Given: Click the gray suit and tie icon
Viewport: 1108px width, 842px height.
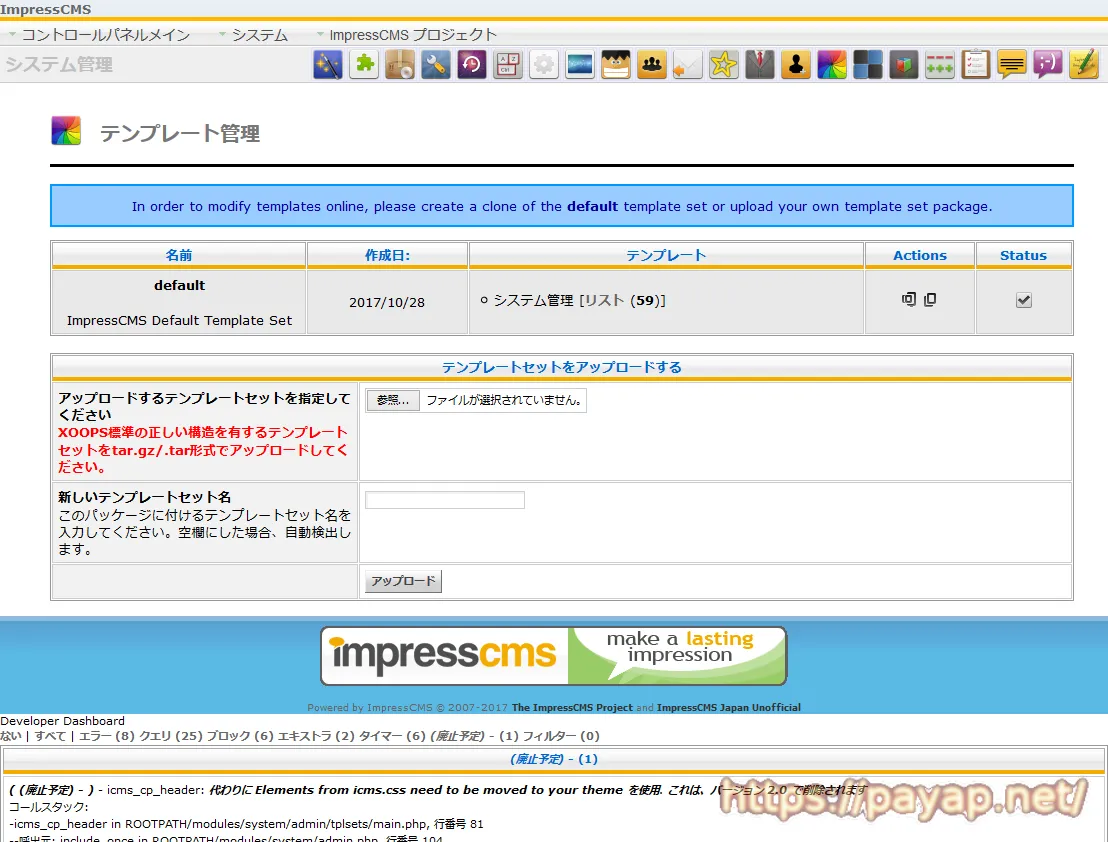Looking at the screenshot, I should tap(760, 65).
